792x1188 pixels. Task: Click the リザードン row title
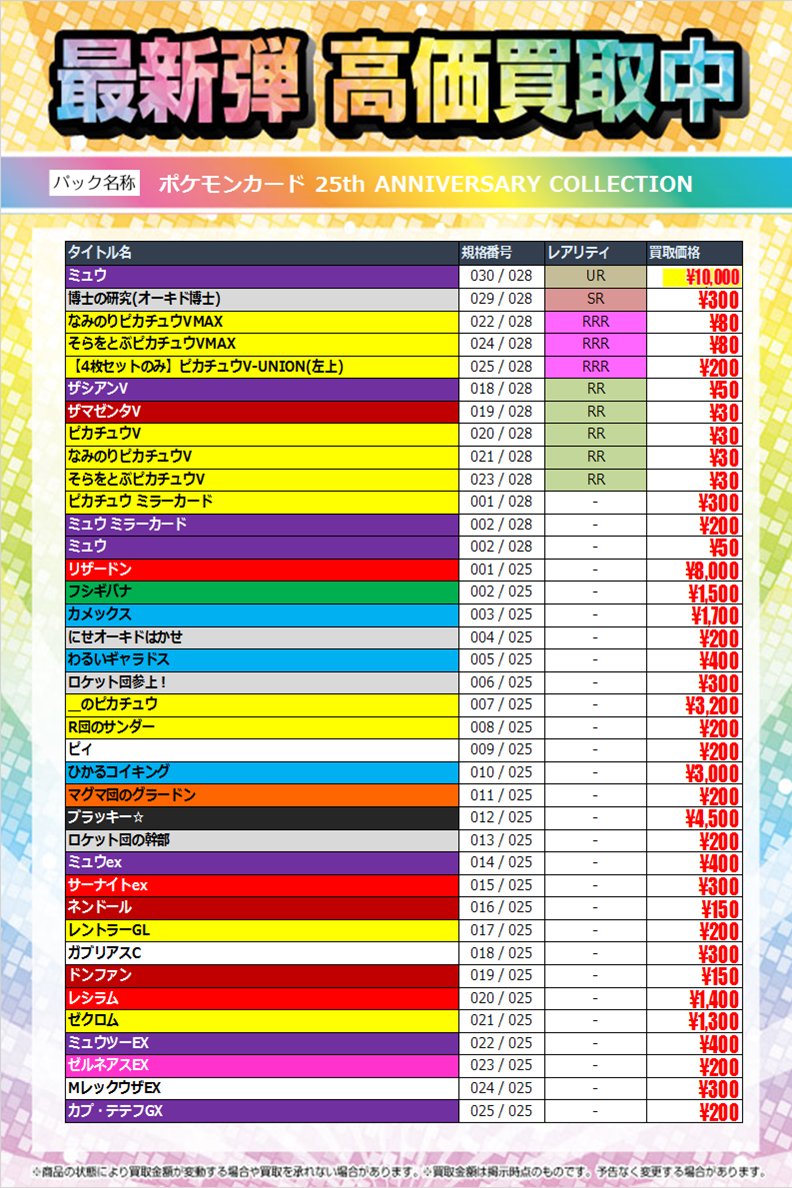[x=261, y=569]
